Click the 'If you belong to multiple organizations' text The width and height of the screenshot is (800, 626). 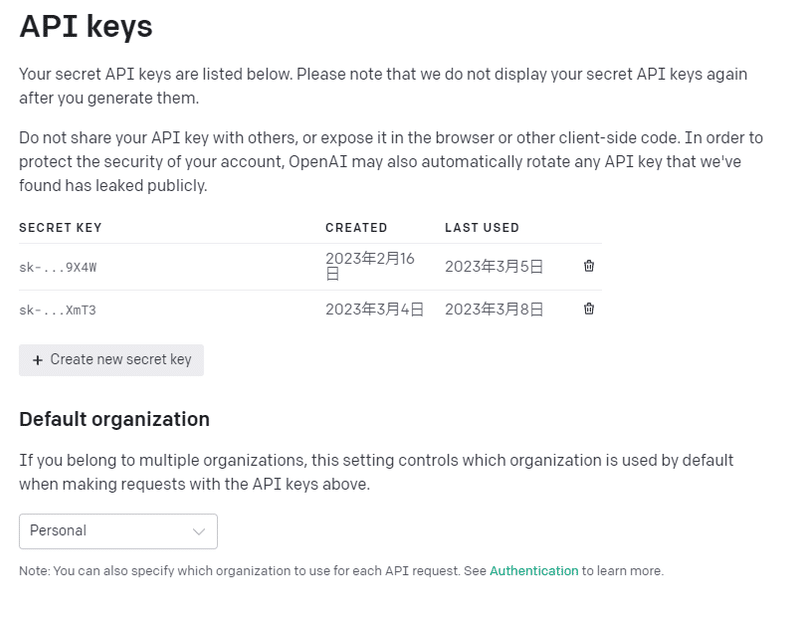click(x=376, y=472)
